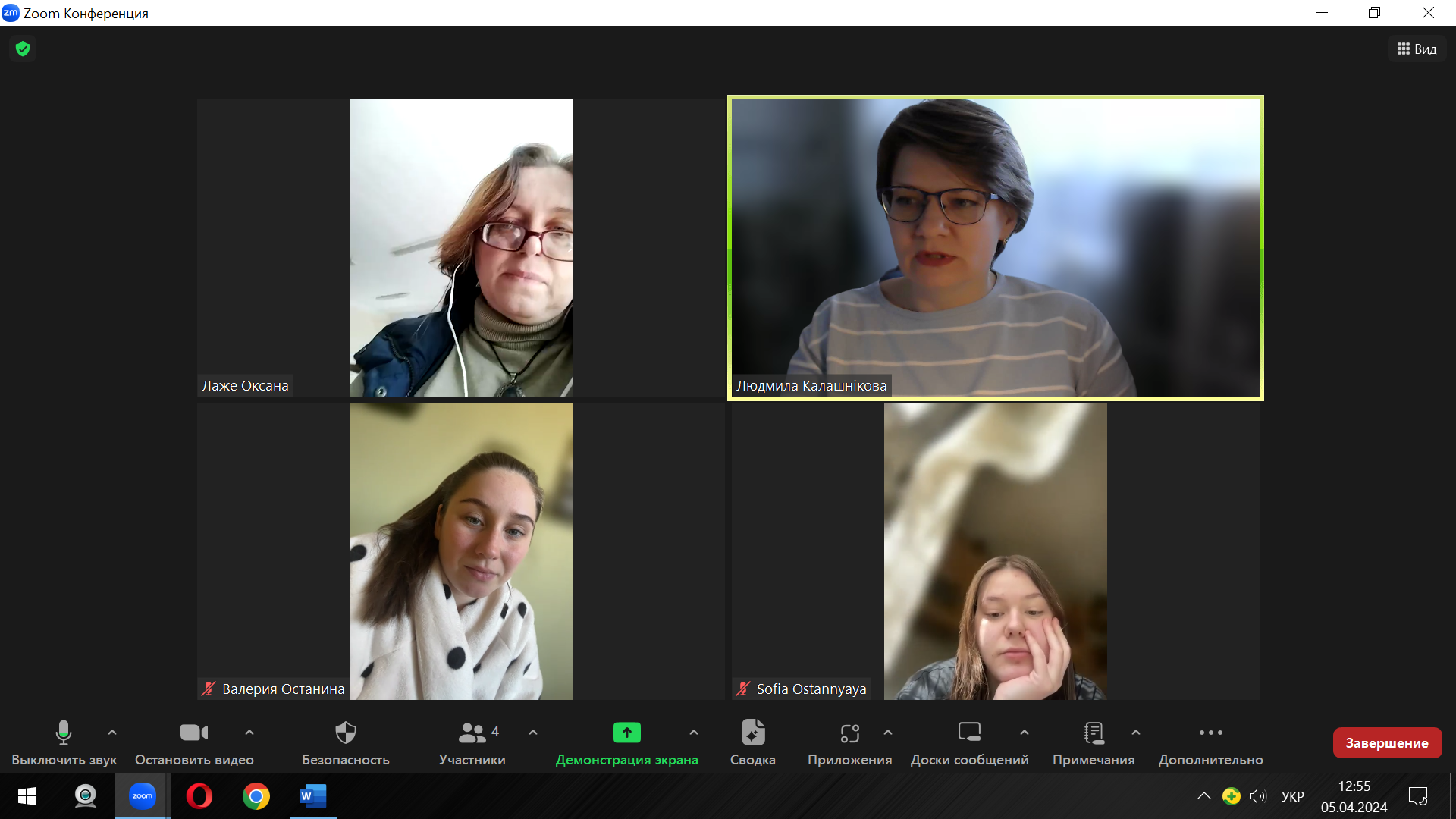Screen dimensions: 1456x819
Task: Open the Приложения apps panel
Action: (x=849, y=743)
